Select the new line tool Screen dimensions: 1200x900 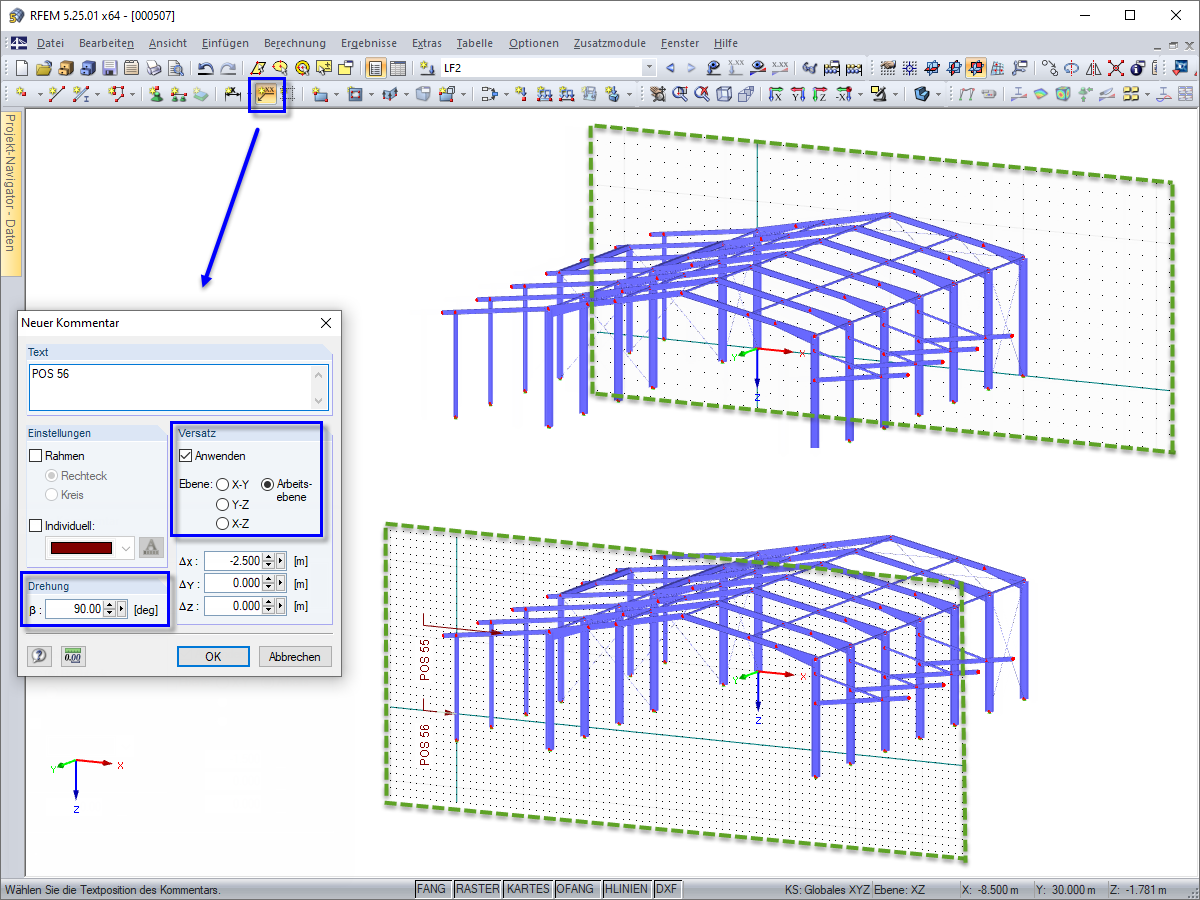[56, 94]
